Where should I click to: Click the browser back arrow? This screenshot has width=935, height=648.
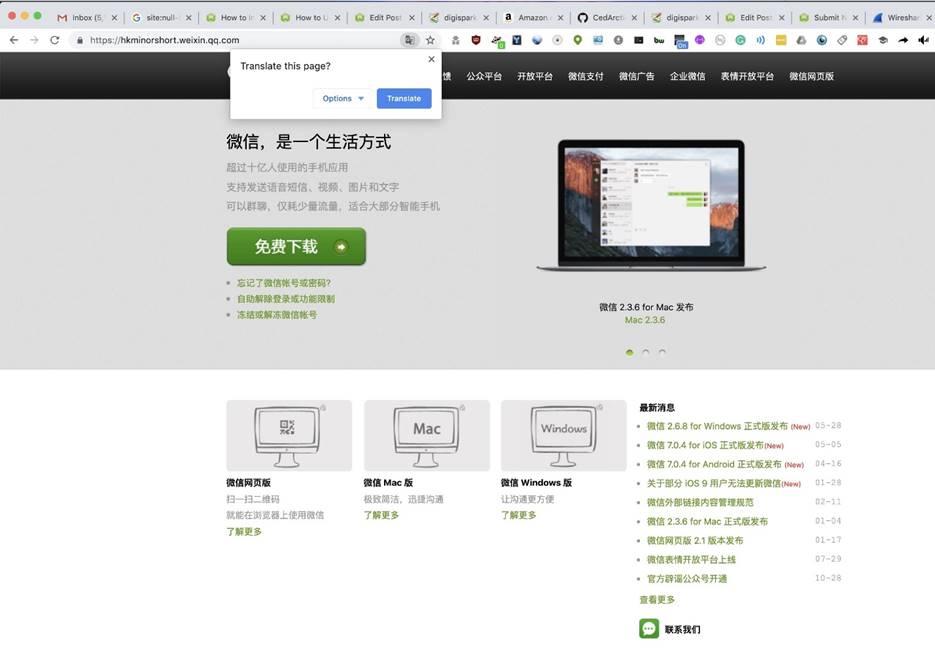13,40
